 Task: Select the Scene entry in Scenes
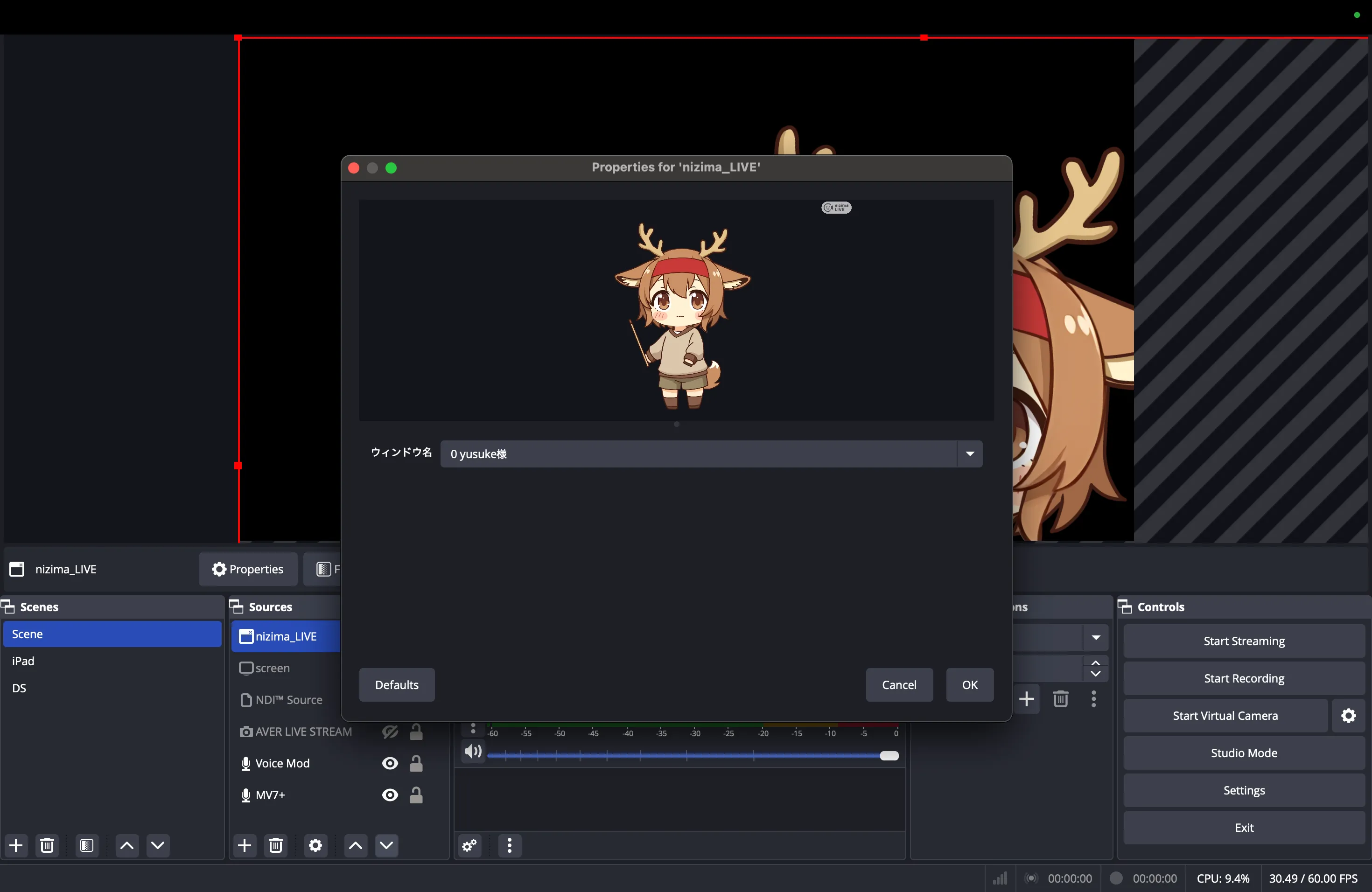[x=112, y=634]
